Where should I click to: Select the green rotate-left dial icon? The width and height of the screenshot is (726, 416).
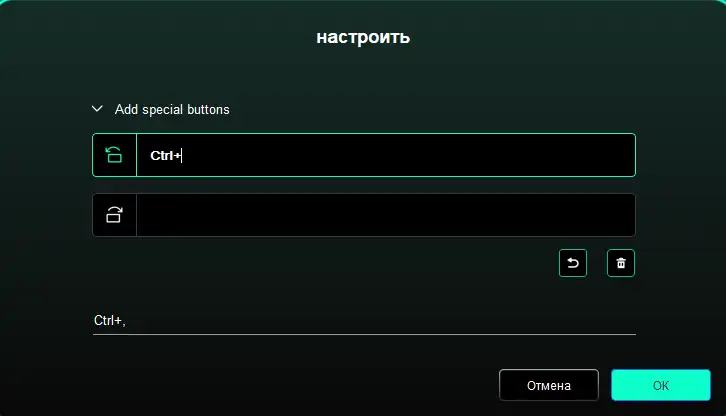coord(114,155)
